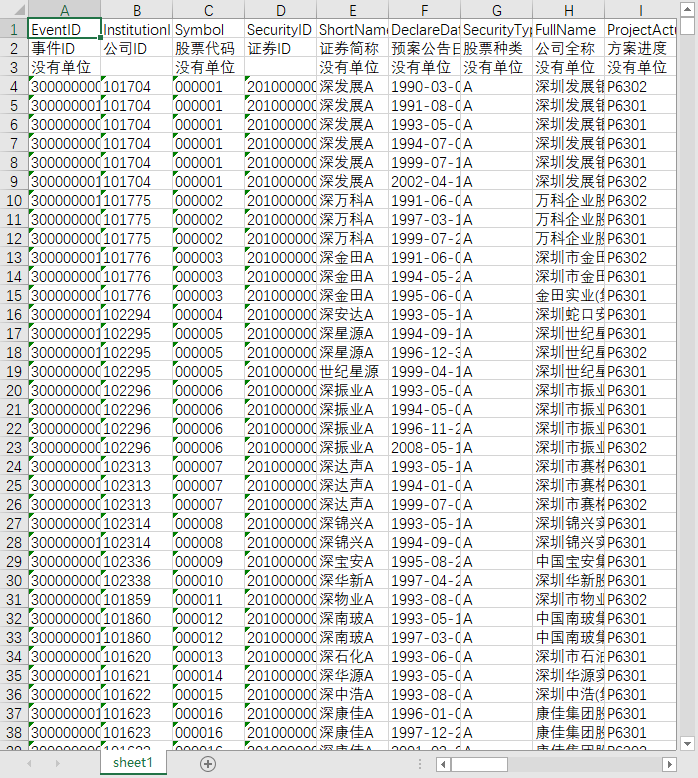Select 2002-04-1 date cell in row 9

pyautogui.click(x=425, y=182)
